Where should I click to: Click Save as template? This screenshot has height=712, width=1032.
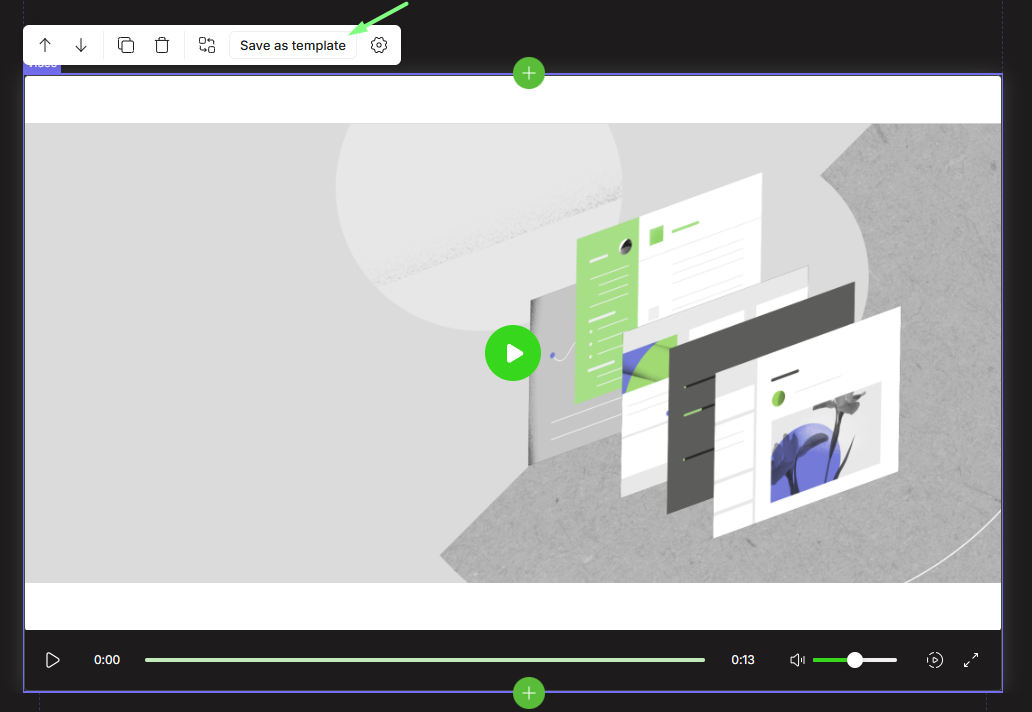click(293, 45)
